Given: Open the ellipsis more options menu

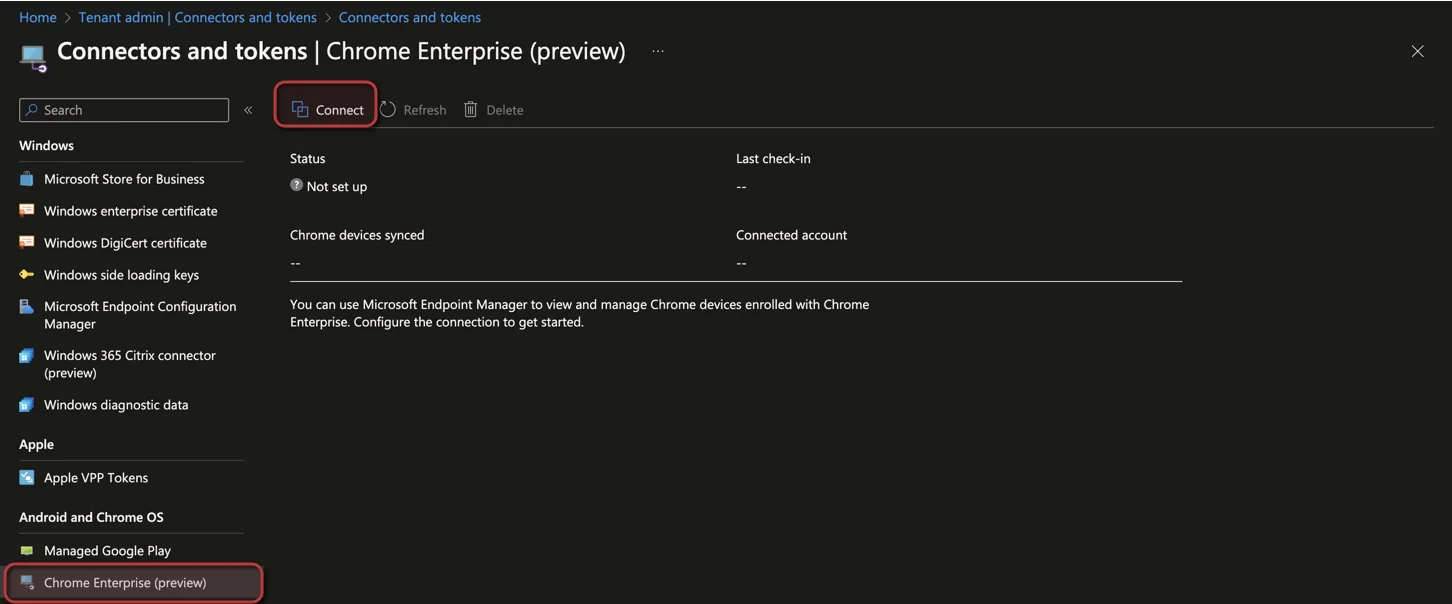Looking at the screenshot, I should pos(658,51).
